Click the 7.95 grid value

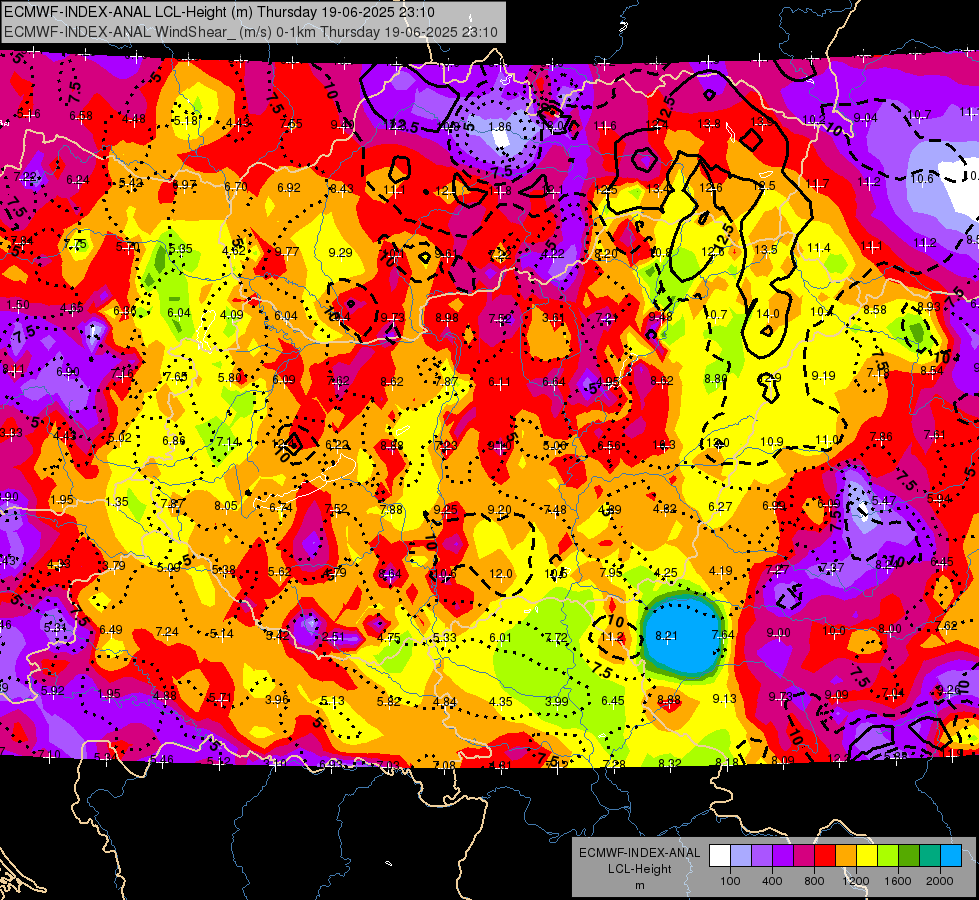tap(611, 572)
